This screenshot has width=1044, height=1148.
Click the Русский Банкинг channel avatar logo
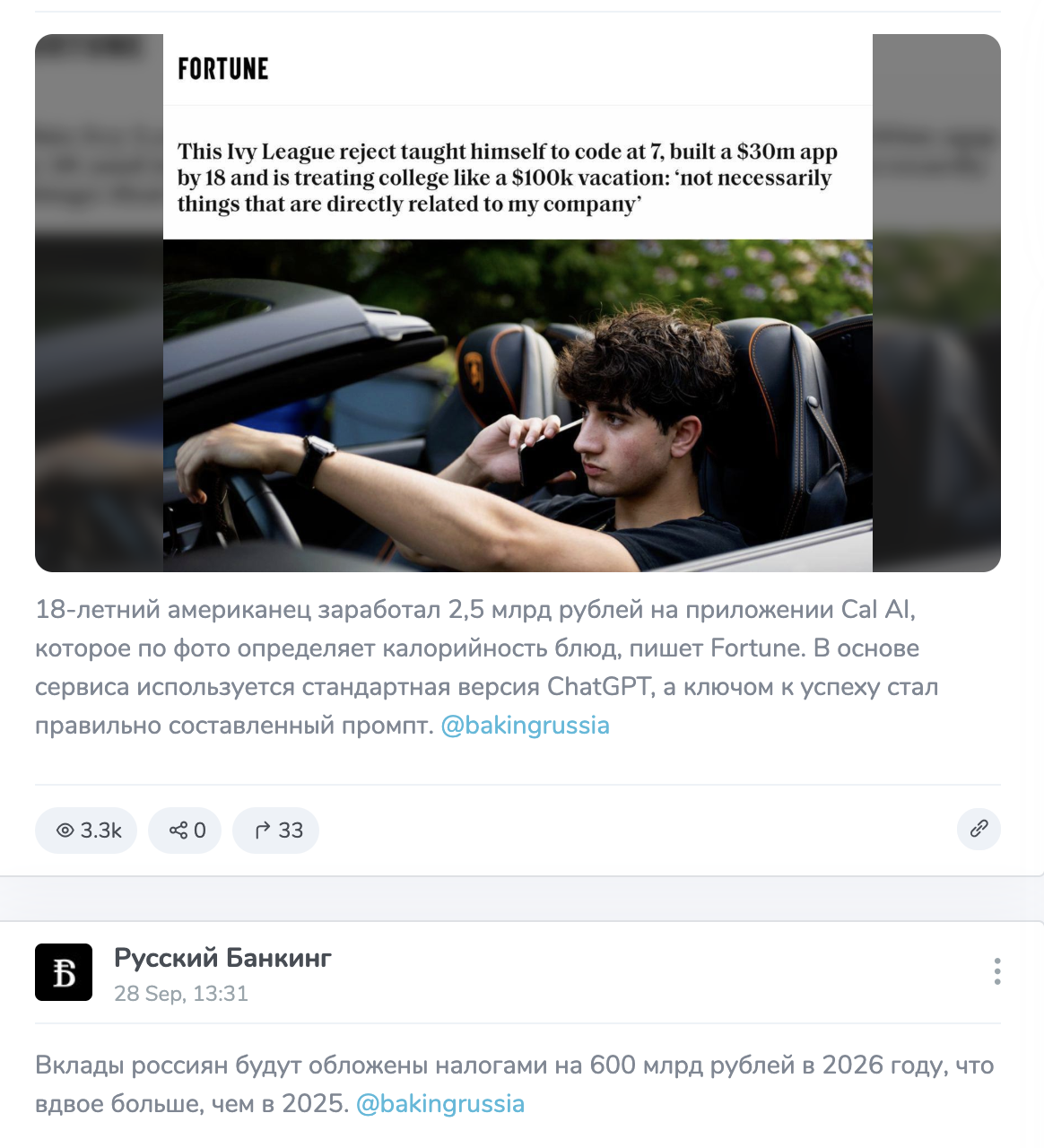click(64, 972)
